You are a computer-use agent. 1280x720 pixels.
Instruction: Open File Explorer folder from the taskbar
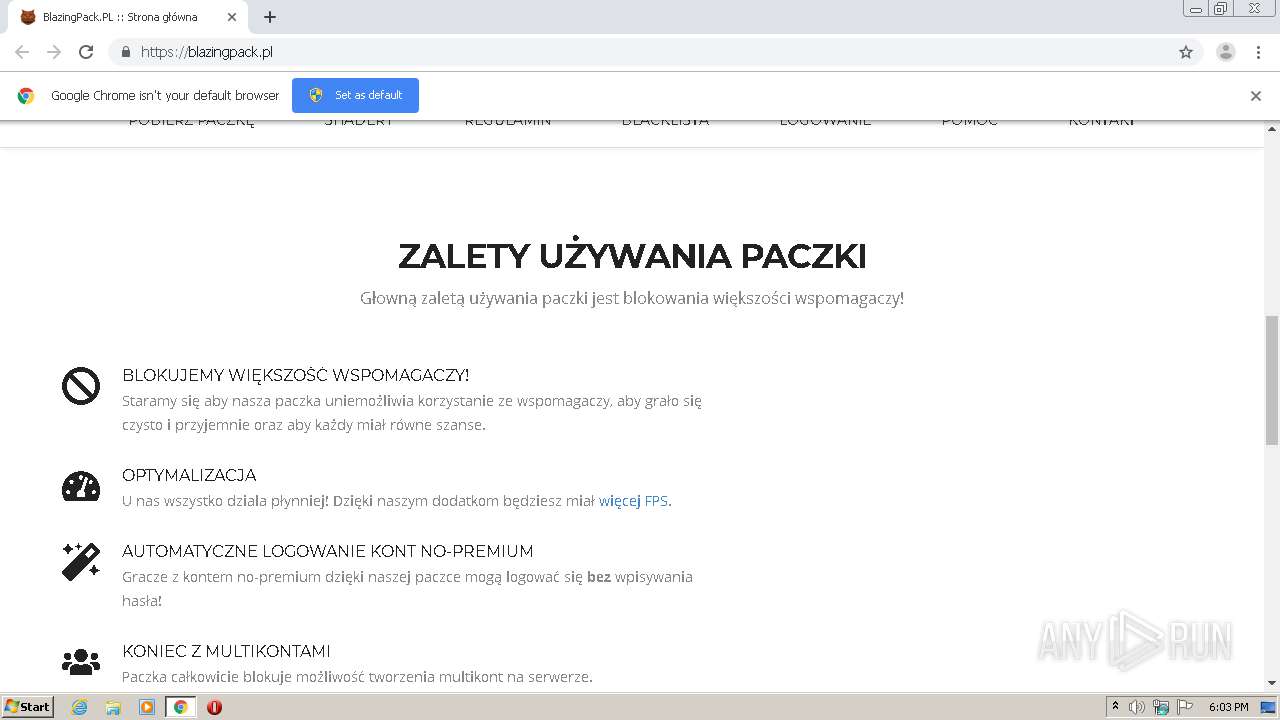coord(113,707)
